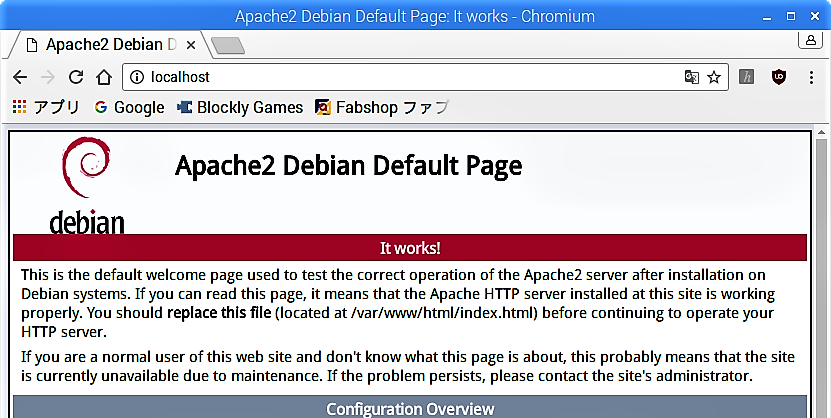
Task: Open a new tab
Action: coord(228,46)
